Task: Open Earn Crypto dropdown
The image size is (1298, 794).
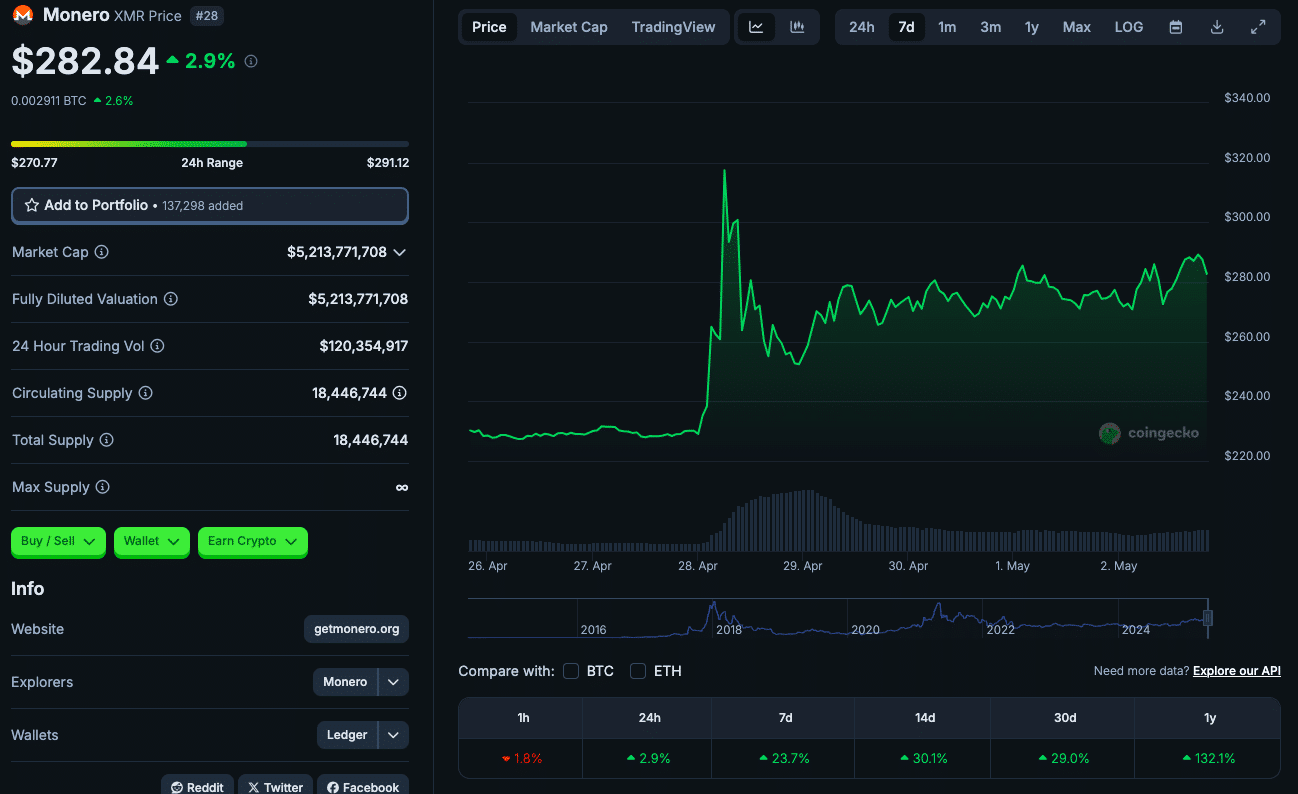Action: tap(252, 541)
